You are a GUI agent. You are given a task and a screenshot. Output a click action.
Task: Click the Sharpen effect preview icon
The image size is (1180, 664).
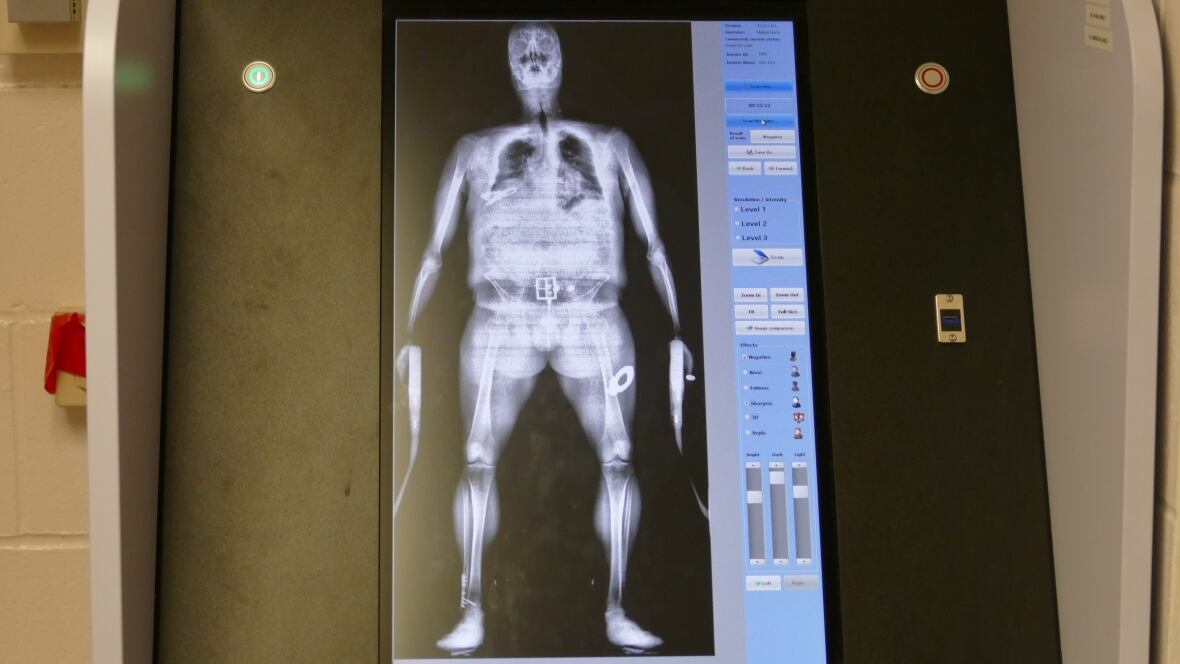796,402
